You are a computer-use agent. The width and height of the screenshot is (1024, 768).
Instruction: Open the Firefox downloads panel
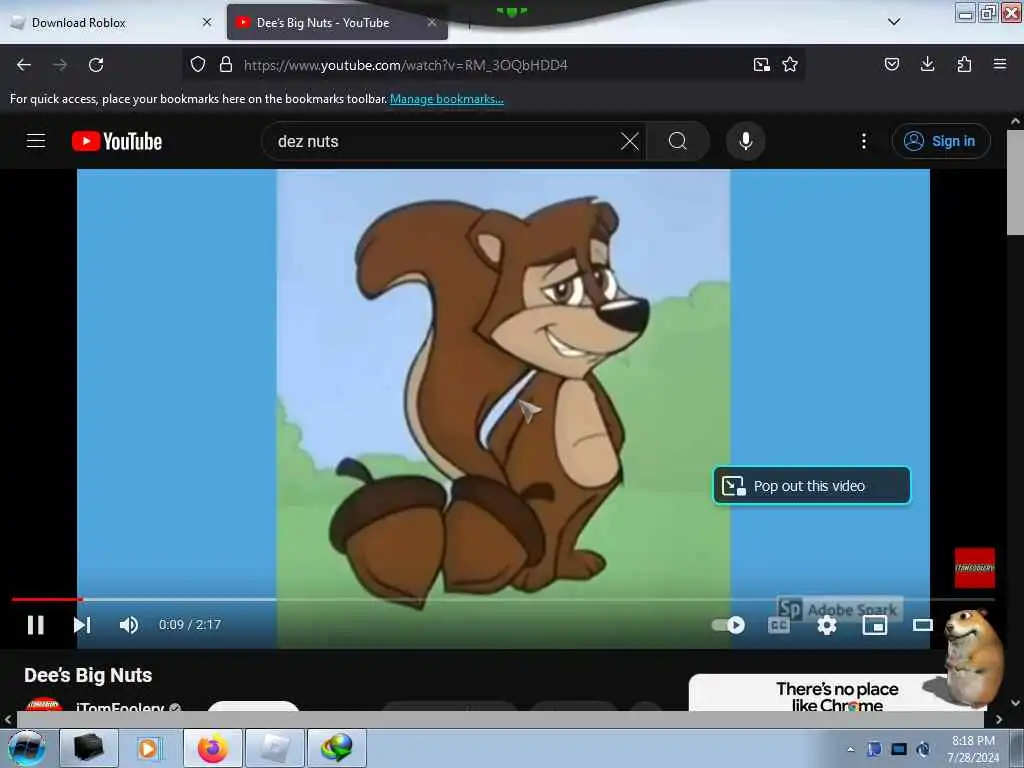927,64
